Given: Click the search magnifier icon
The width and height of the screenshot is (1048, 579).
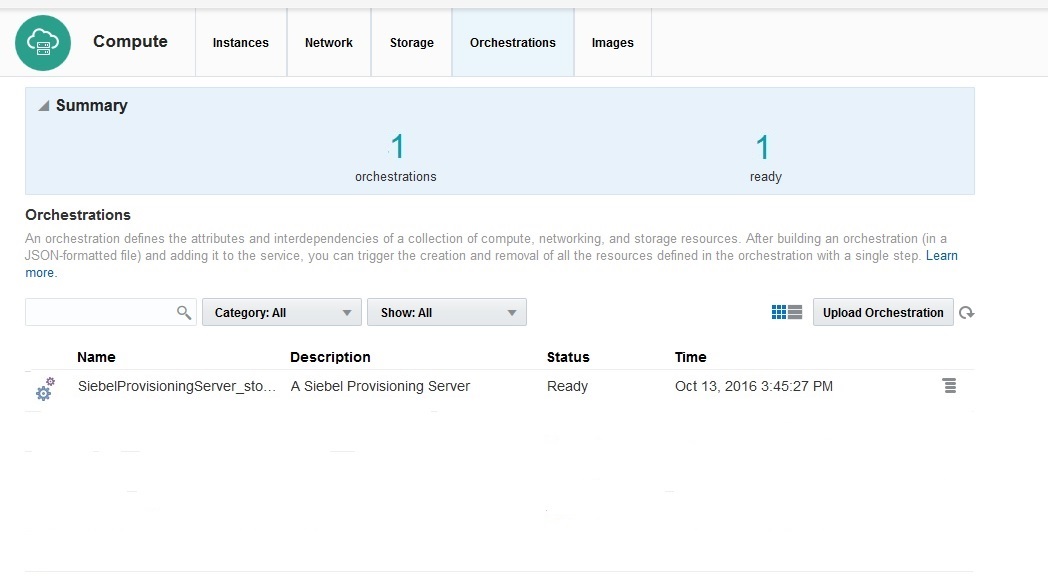Looking at the screenshot, I should coord(184,312).
